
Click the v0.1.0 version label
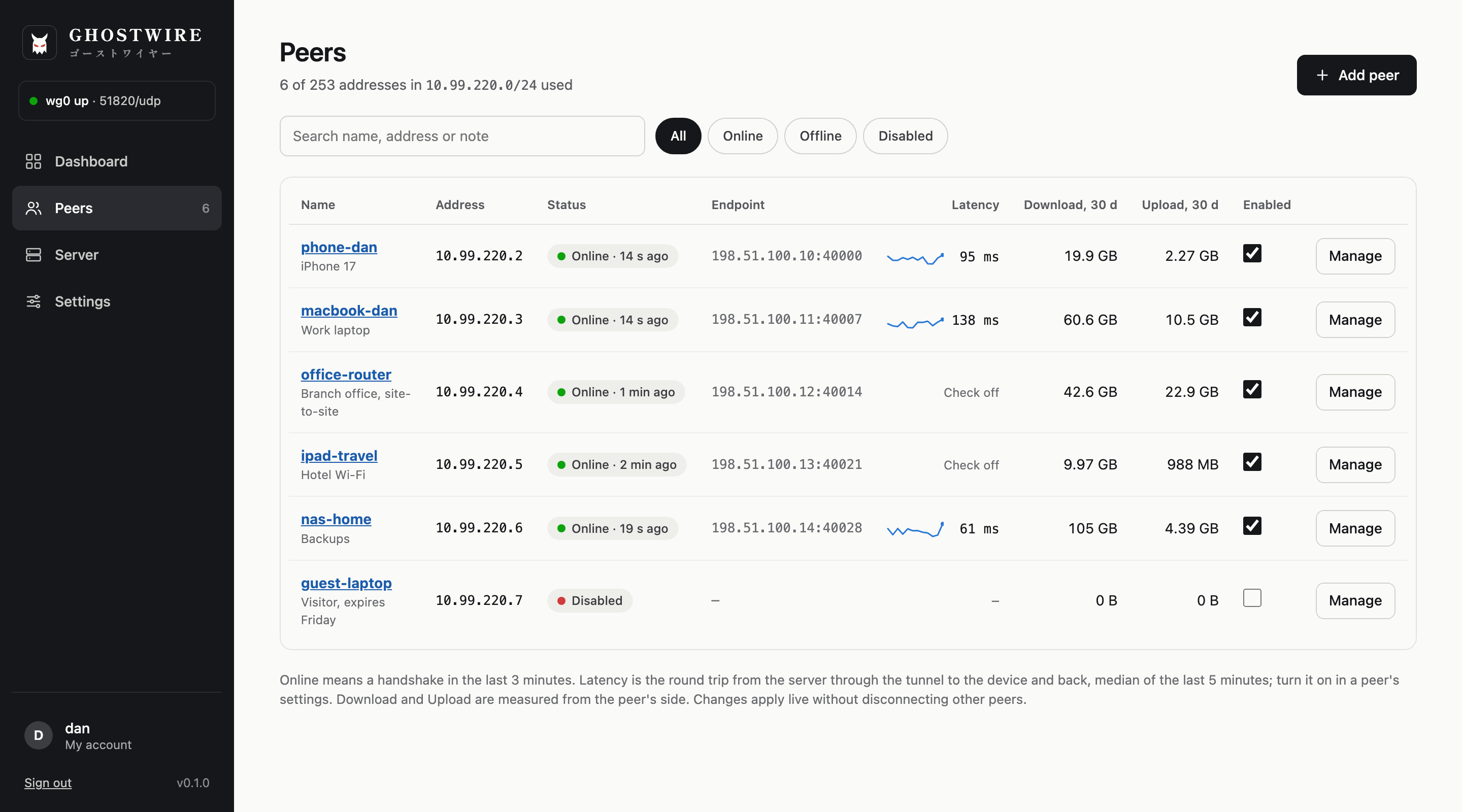point(193,783)
